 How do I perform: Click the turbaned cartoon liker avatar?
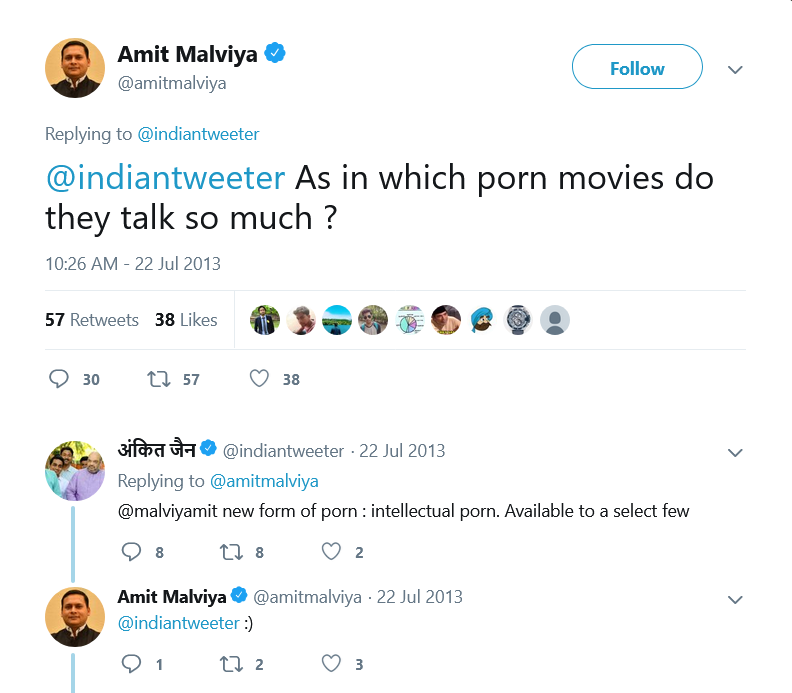tap(482, 320)
